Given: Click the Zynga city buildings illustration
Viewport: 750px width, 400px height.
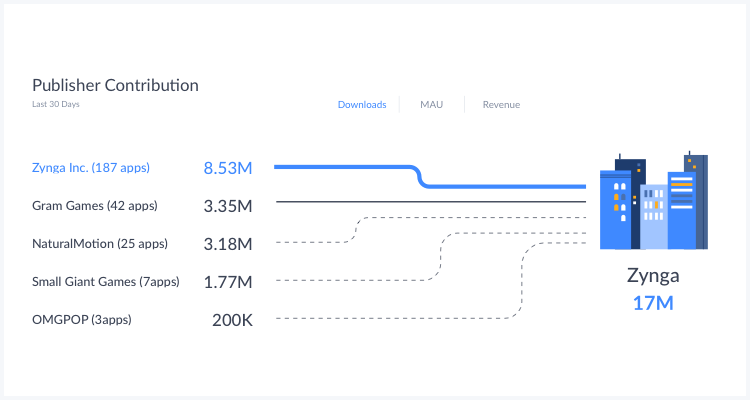Looking at the screenshot, I should click(653, 203).
